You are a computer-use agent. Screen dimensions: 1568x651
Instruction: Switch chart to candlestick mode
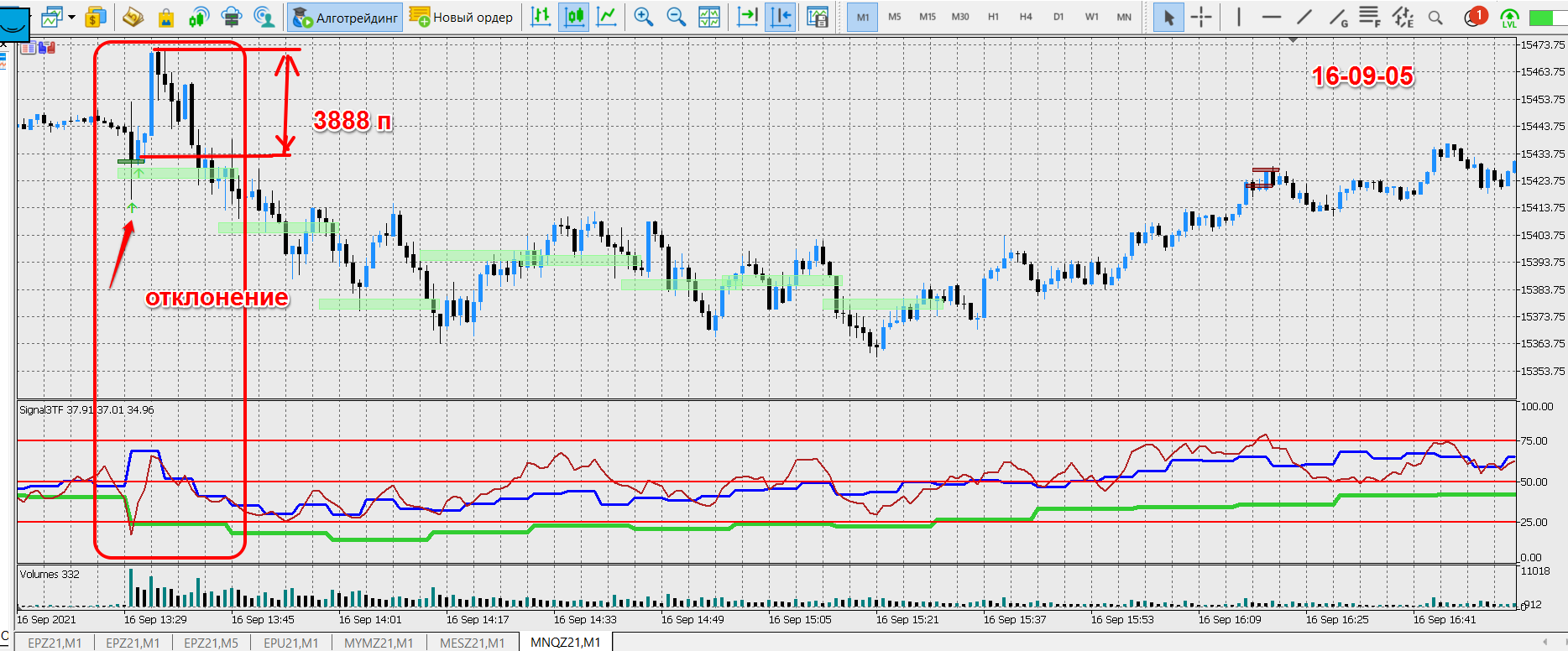click(574, 17)
